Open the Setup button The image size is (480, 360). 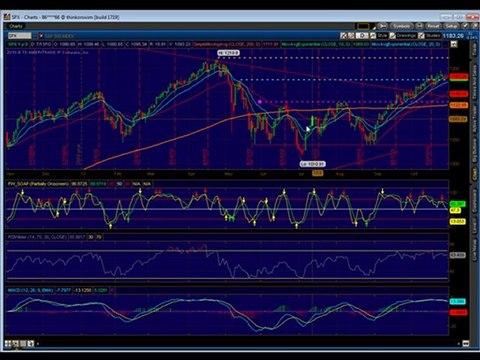451,26
